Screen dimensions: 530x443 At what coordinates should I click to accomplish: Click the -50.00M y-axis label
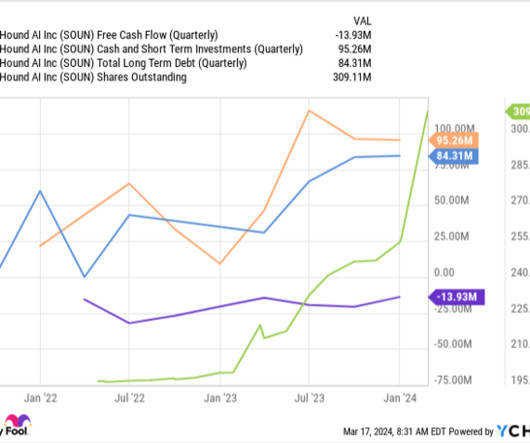[453, 344]
